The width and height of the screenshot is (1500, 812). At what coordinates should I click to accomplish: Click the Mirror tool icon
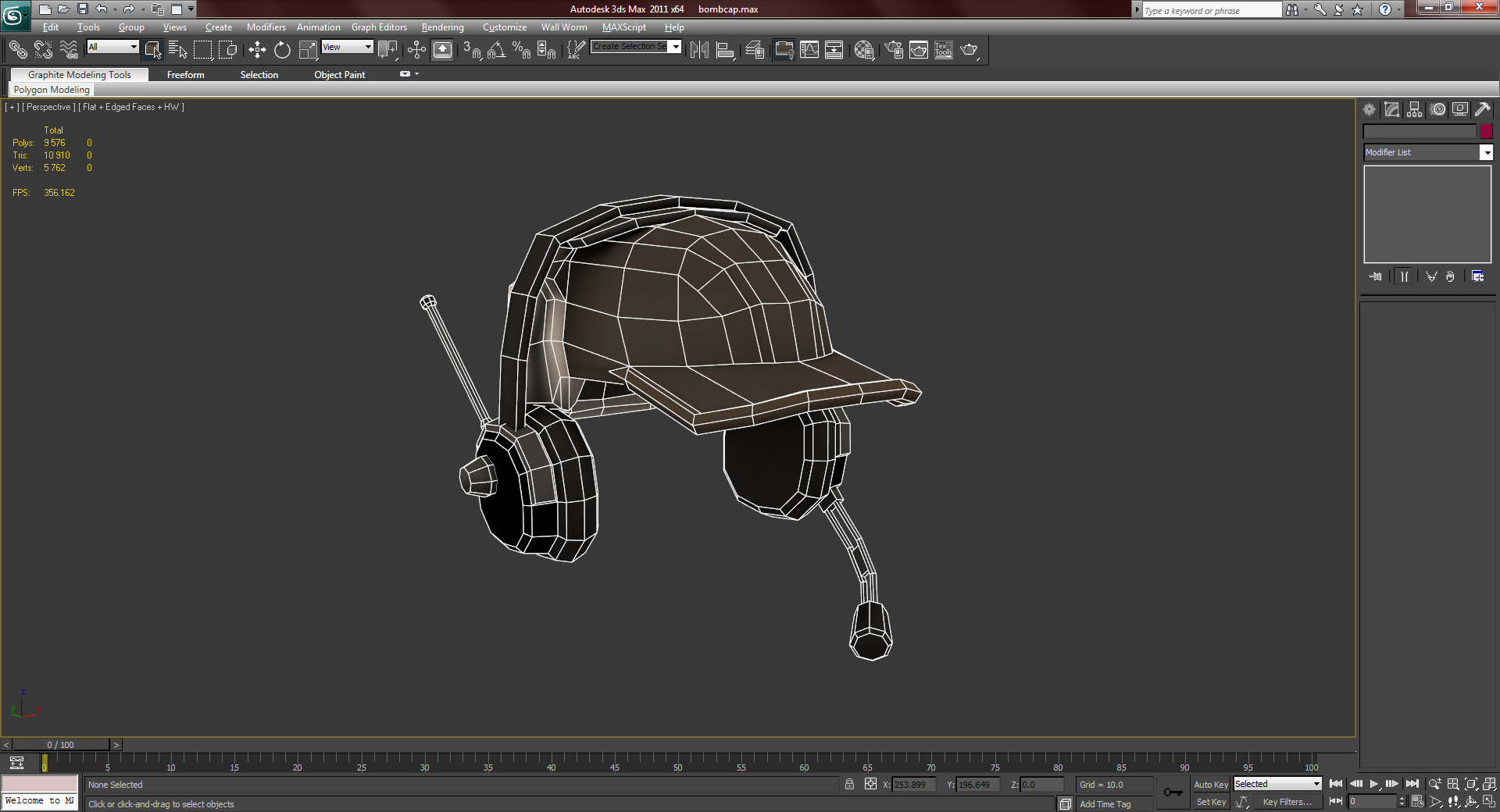(x=699, y=50)
